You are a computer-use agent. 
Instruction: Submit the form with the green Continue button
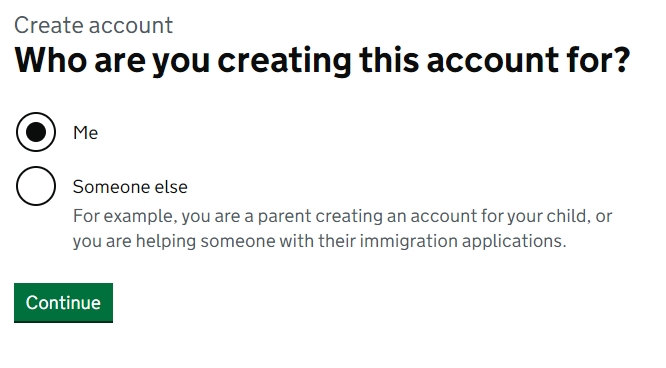pos(63,303)
